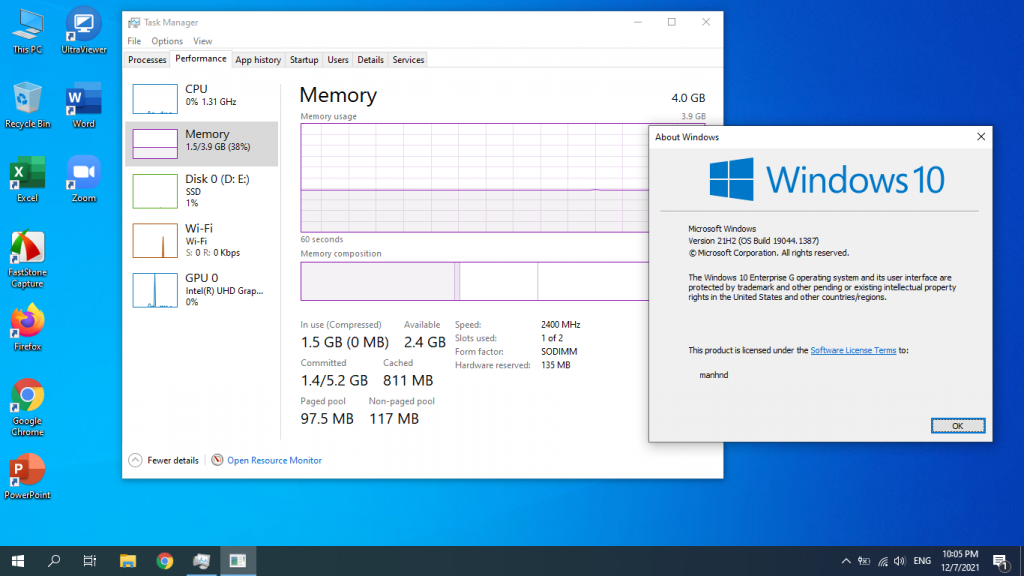
Task: Select the Performance tab
Action: point(200,59)
